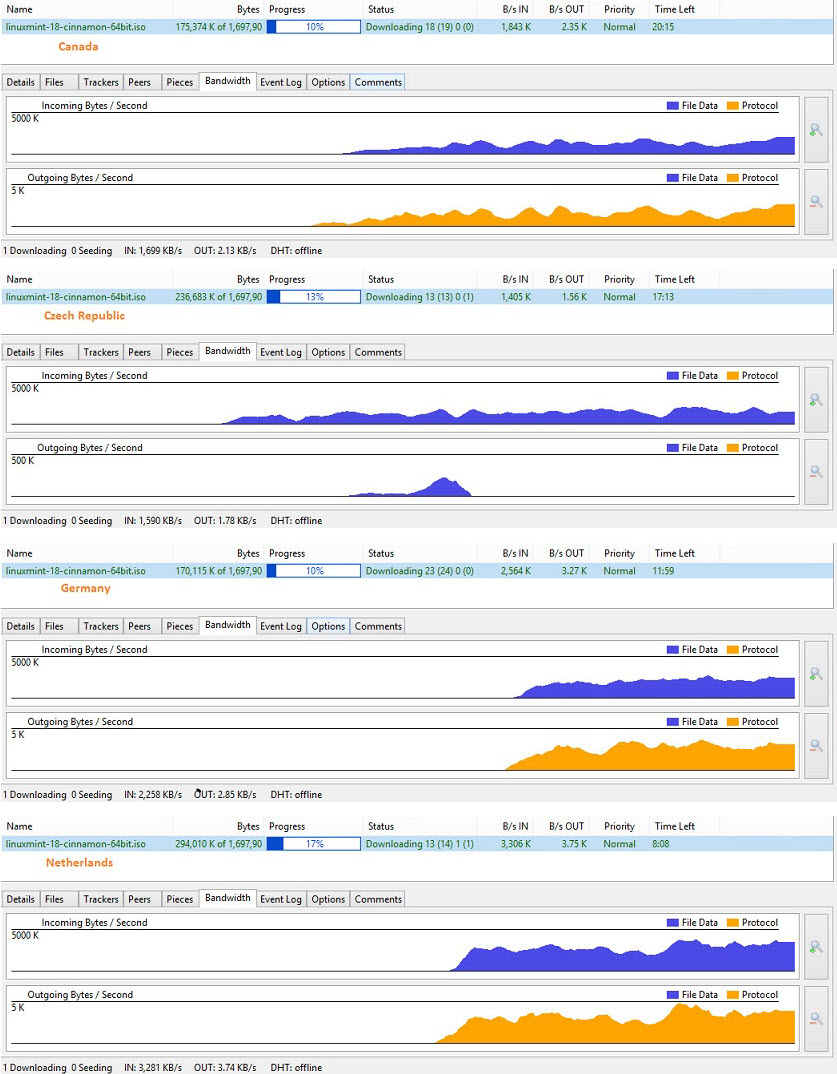Click 'DHT: offline' in the Canada status bar
The width and height of the screenshot is (837, 1074).
(296, 251)
